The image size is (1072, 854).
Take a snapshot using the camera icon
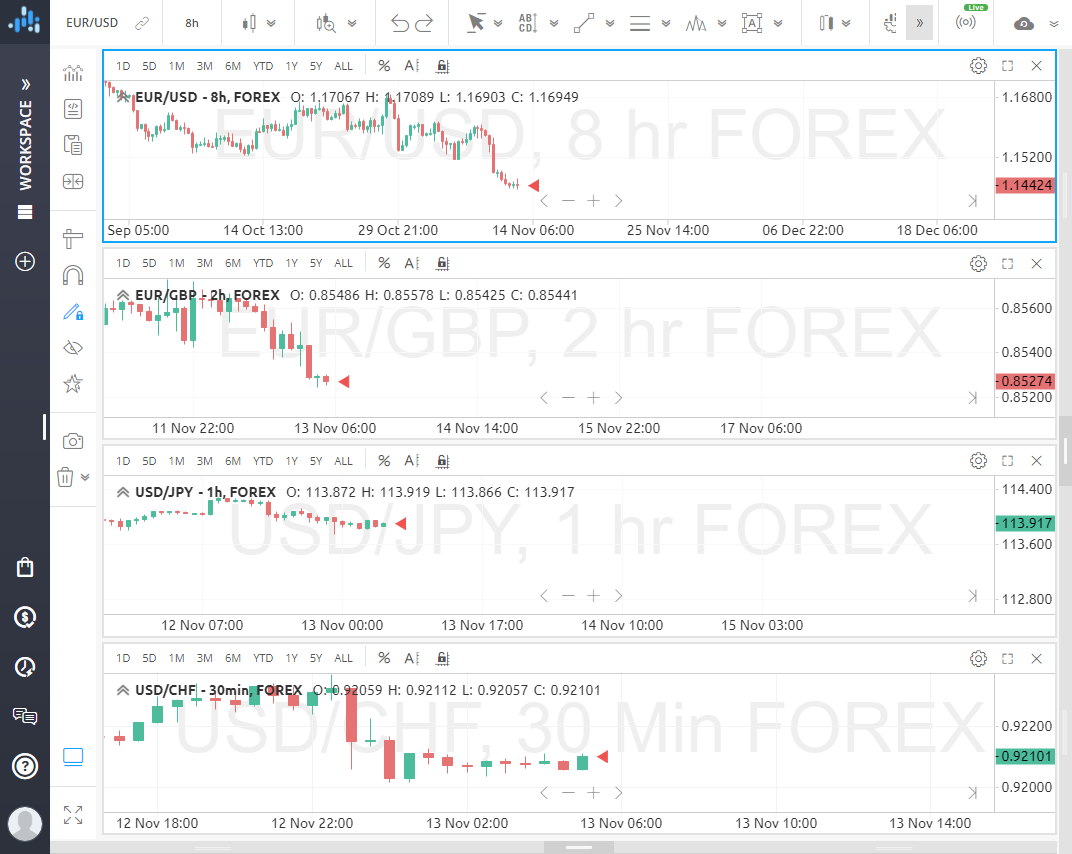click(73, 440)
